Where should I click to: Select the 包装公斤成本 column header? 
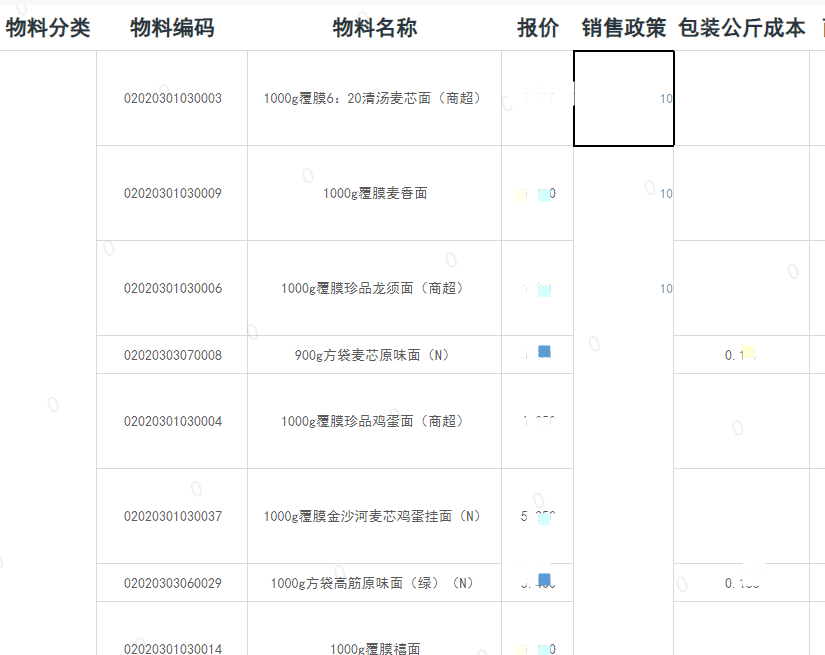[741, 28]
